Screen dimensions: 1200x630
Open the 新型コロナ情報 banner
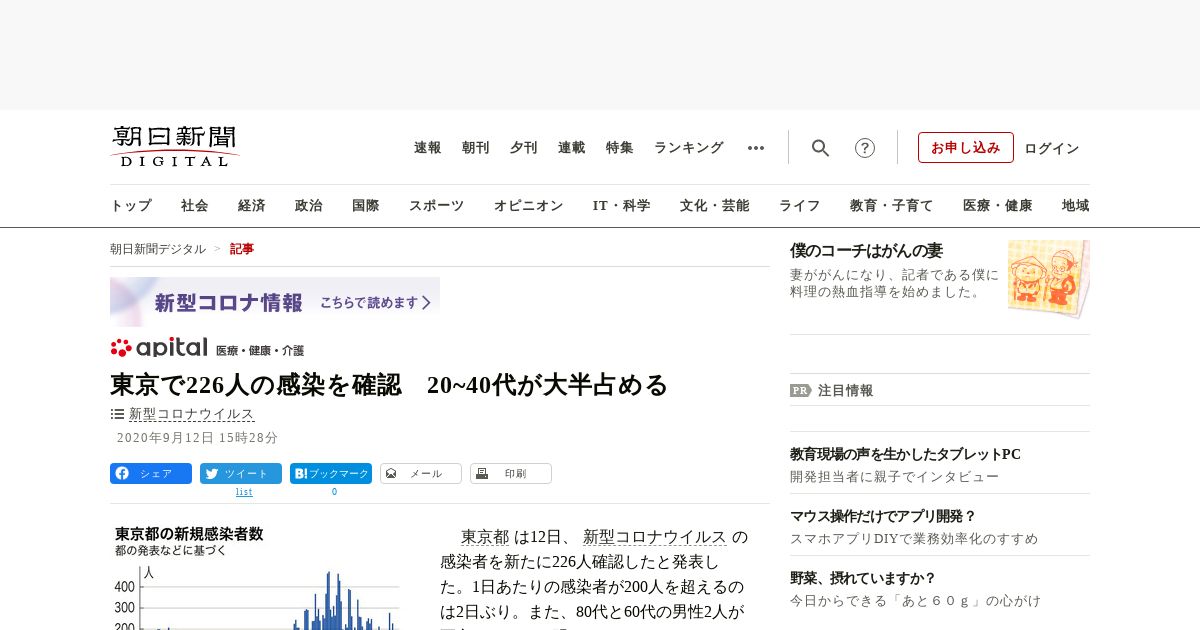[x=275, y=302]
